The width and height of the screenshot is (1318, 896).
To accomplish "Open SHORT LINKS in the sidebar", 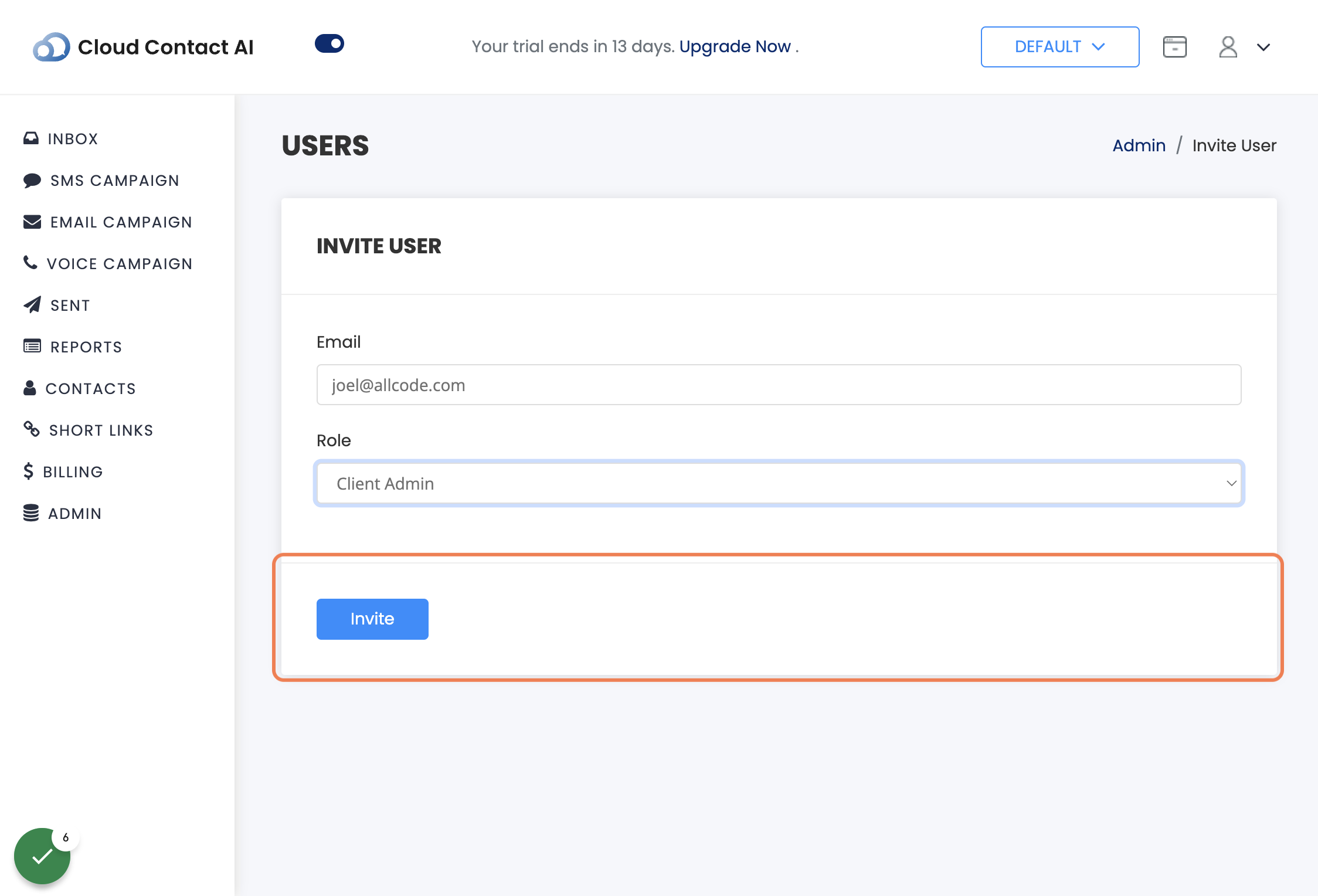I will point(101,430).
